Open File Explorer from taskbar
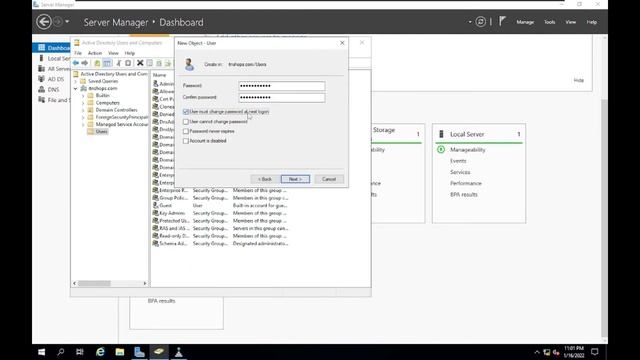This screenshot has height=360, width=640. tap(120, 352)
